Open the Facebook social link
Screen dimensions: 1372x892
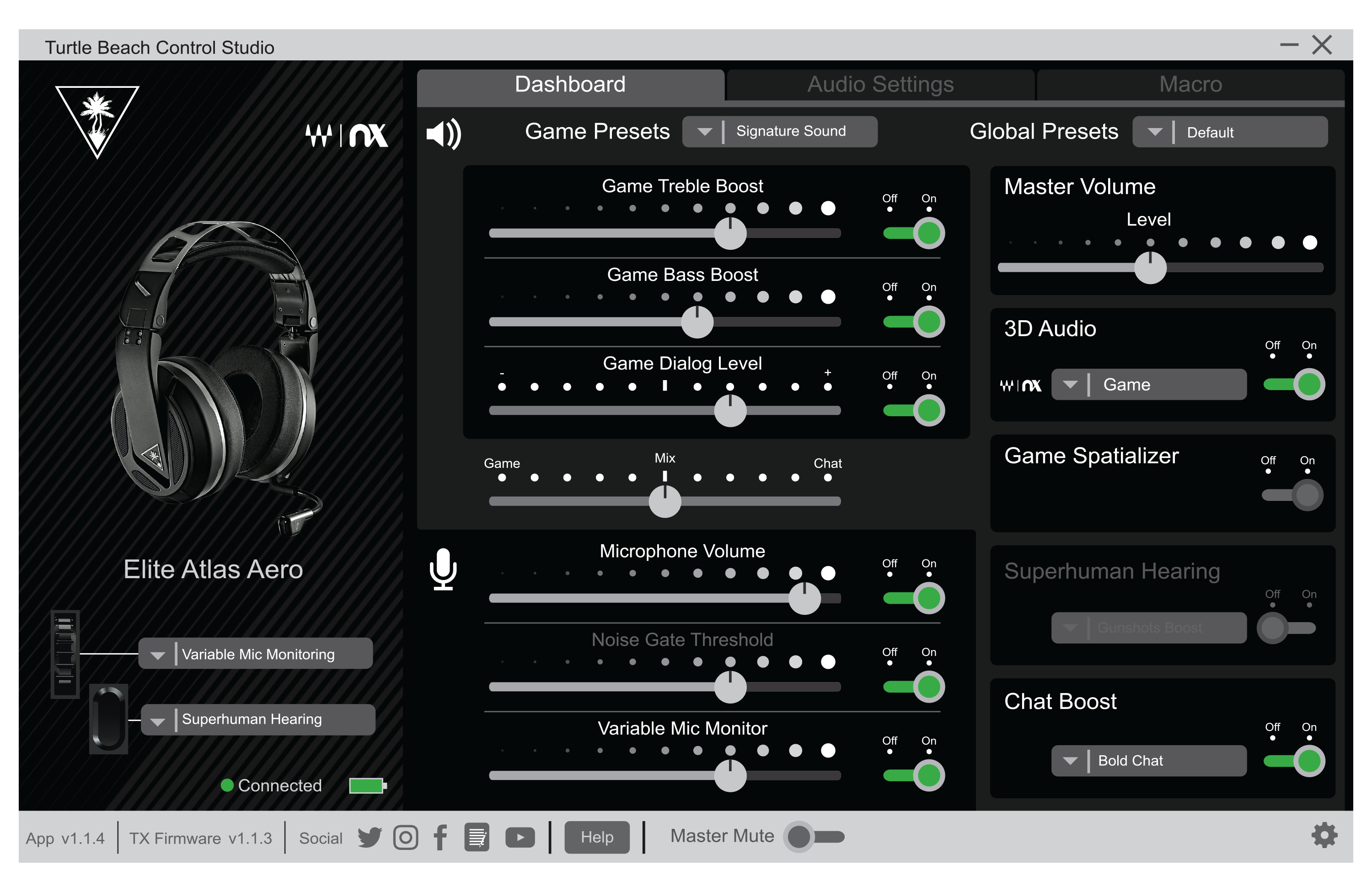click(440, 837)
